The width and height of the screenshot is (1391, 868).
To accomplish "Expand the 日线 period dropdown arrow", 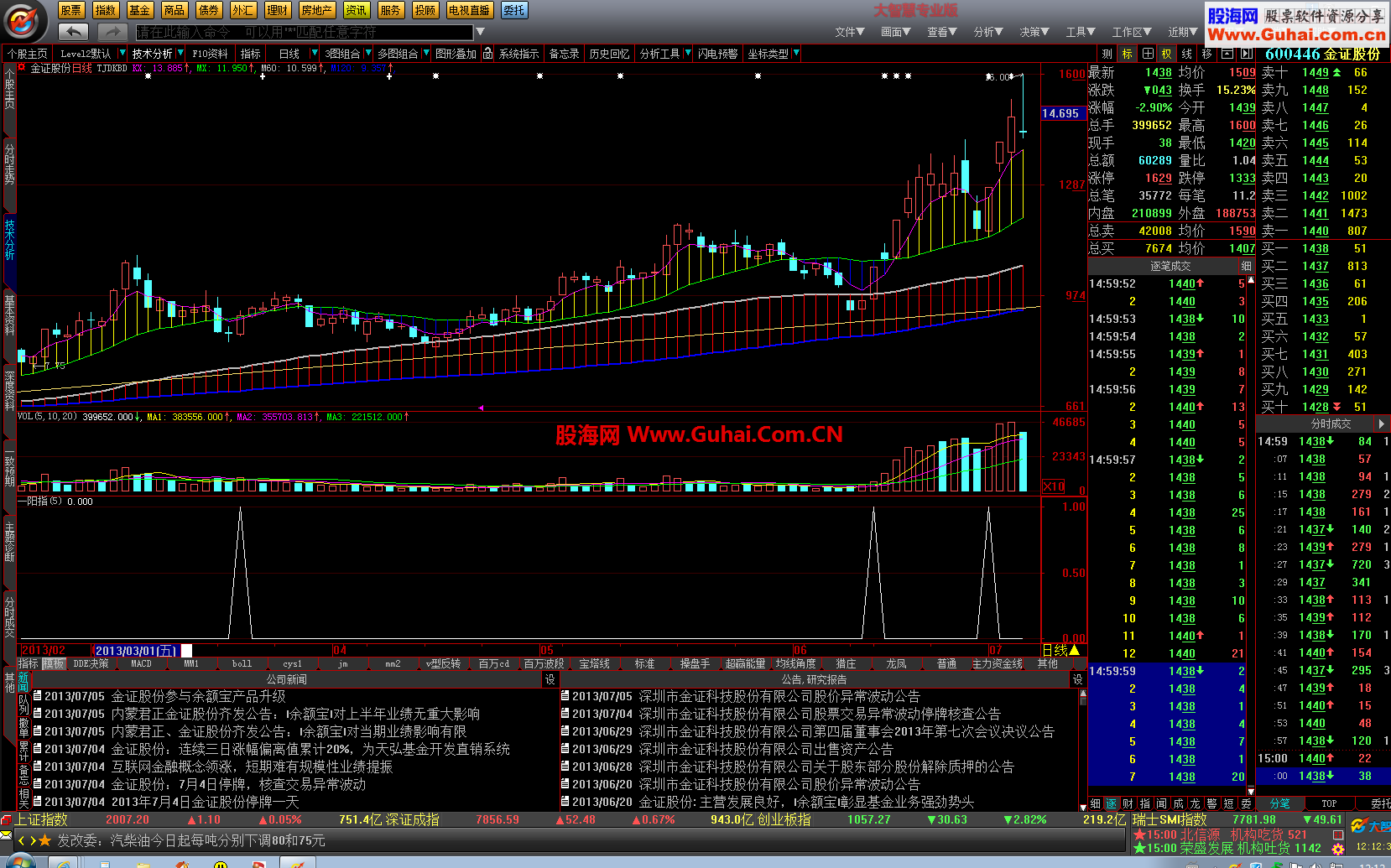I will (315, 54).
